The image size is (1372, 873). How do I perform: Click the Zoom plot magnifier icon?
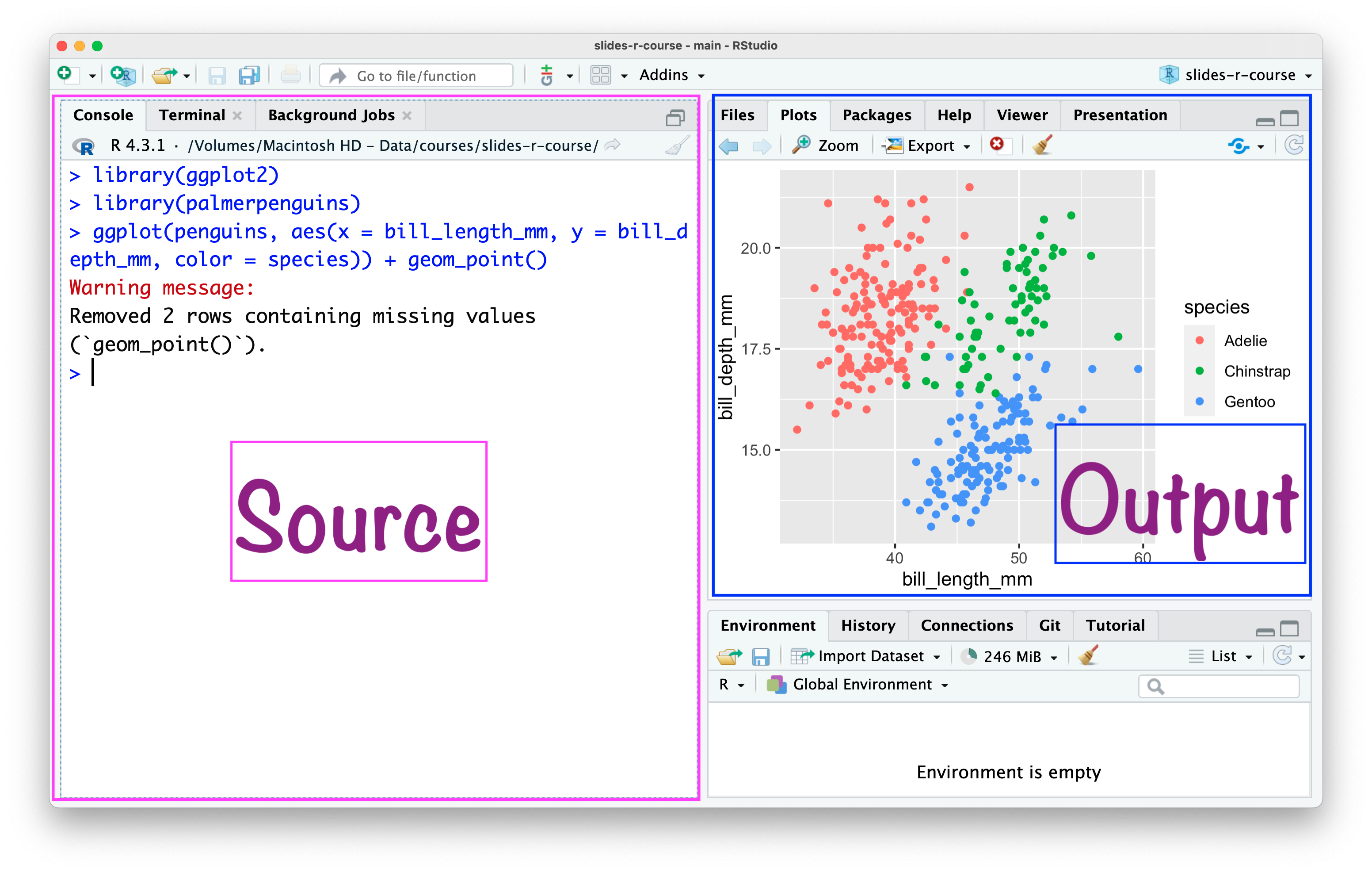tap(802, 145)
